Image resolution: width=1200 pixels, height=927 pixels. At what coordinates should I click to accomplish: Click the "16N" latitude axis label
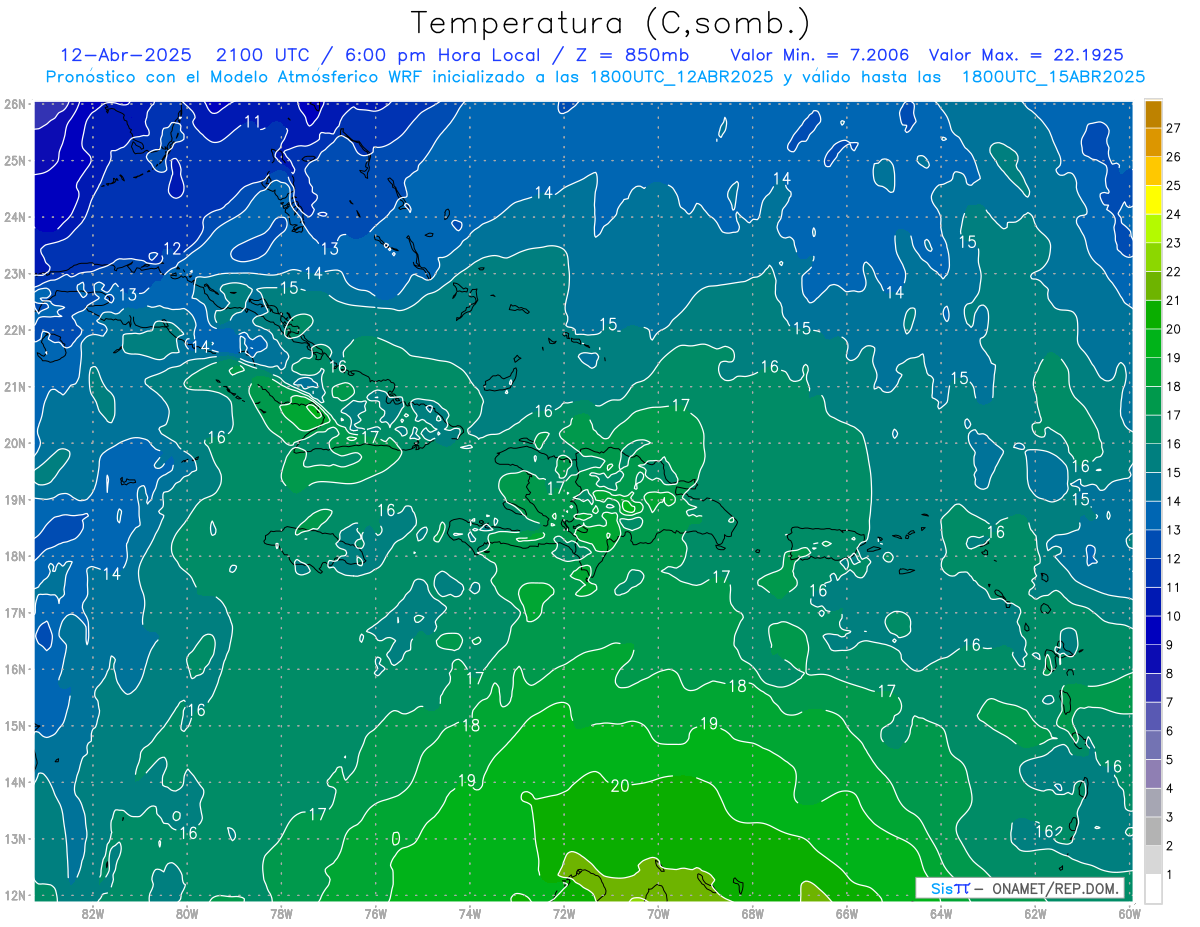pyautogui.click(x=14, y=669)
